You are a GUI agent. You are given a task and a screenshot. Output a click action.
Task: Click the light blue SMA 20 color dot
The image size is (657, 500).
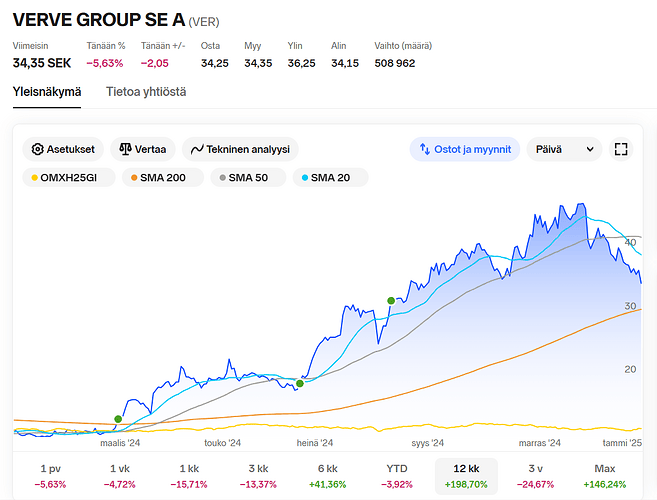[x=305, y=178]
